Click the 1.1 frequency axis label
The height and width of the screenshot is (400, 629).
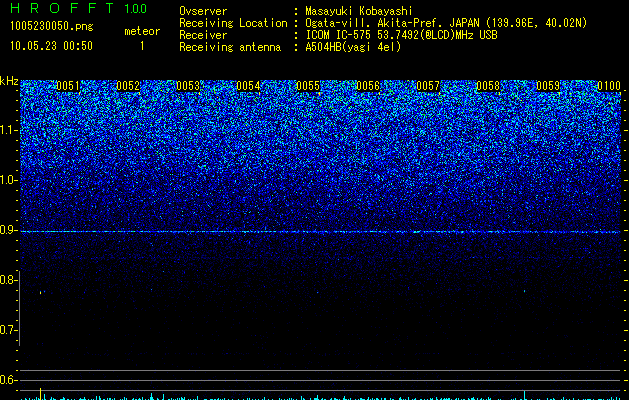point(8,130)
